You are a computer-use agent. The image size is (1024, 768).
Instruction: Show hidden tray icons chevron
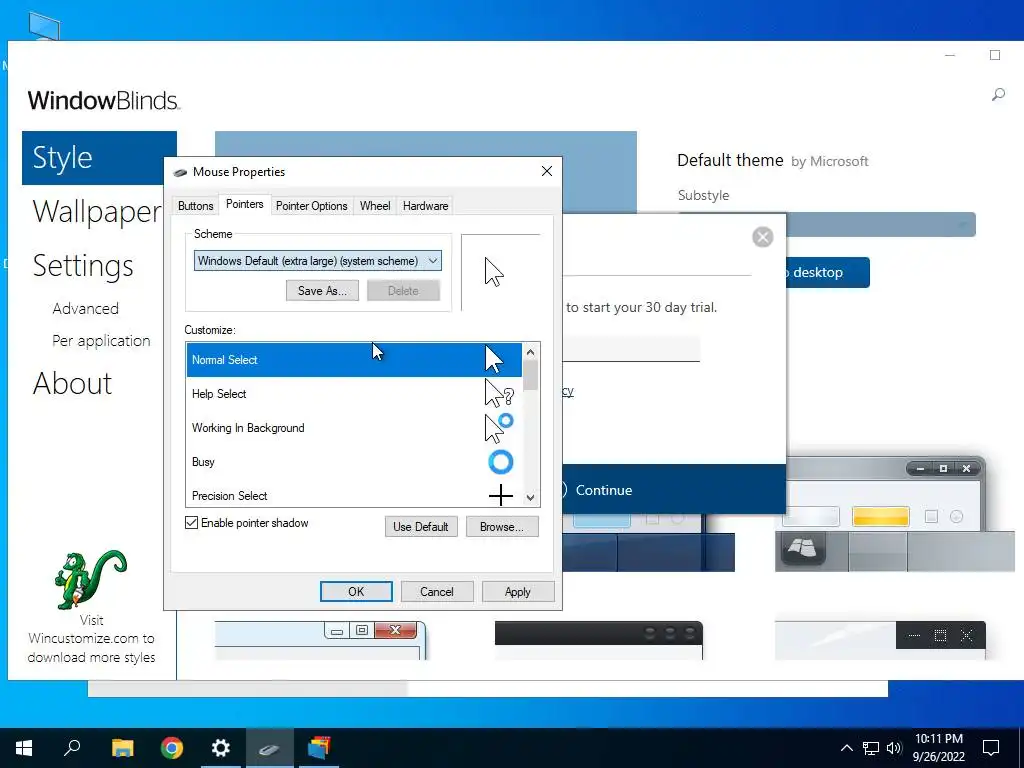pos(846,748)
